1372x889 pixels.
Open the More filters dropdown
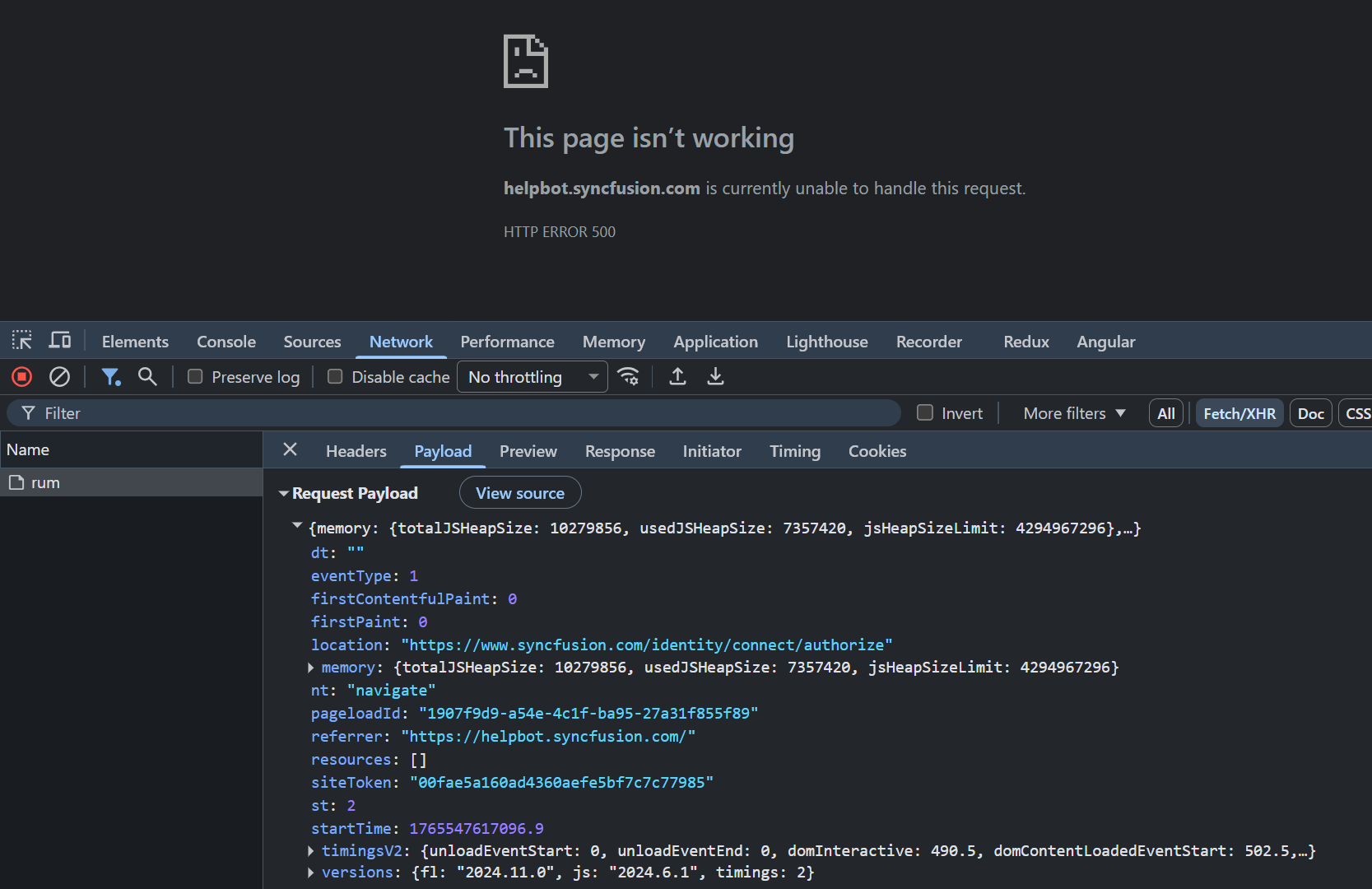pyautogui.click(x=1073, y=413)
